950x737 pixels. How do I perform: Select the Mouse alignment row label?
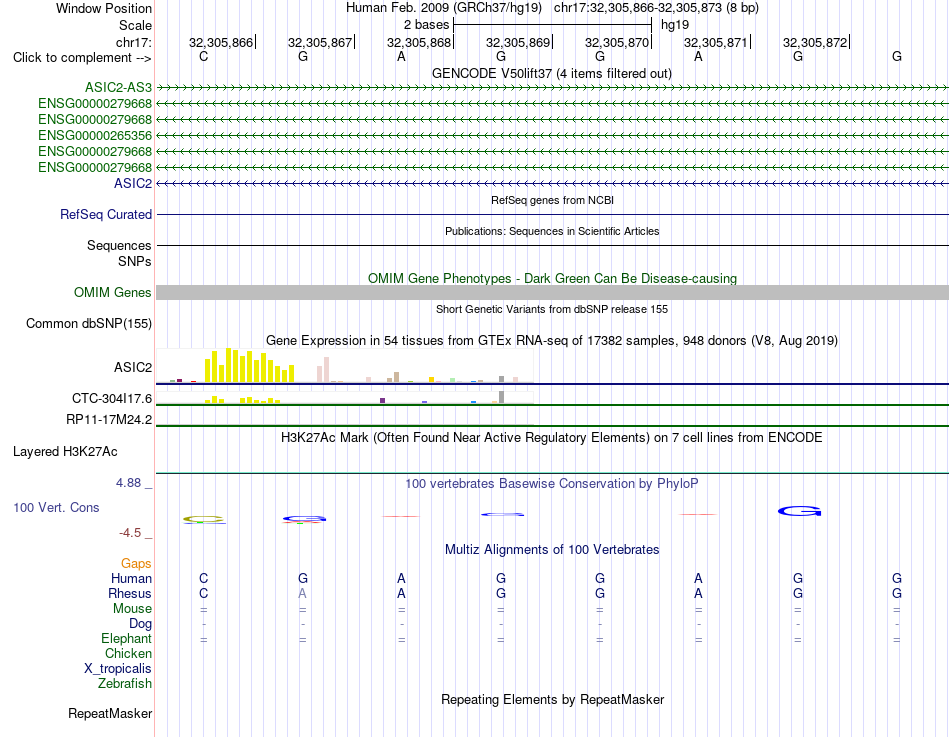coord(132,609)
